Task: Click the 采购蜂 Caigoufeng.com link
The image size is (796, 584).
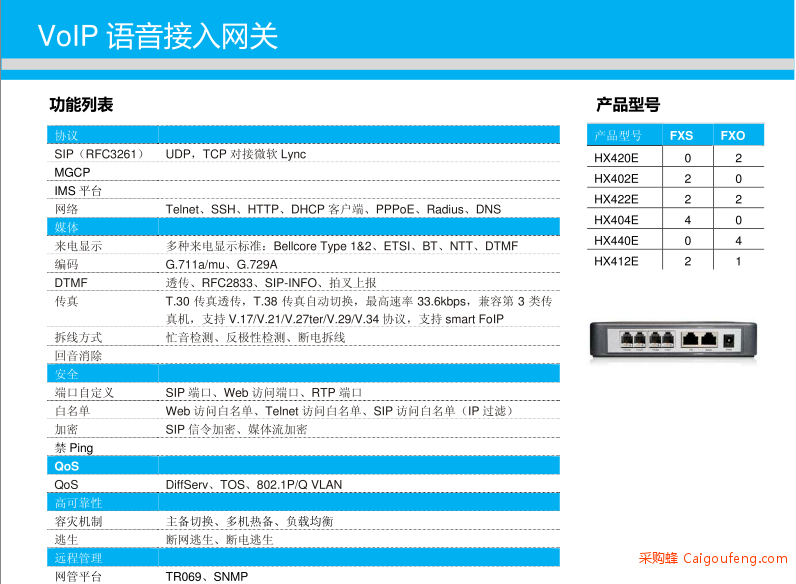Action: coord(713,559)
